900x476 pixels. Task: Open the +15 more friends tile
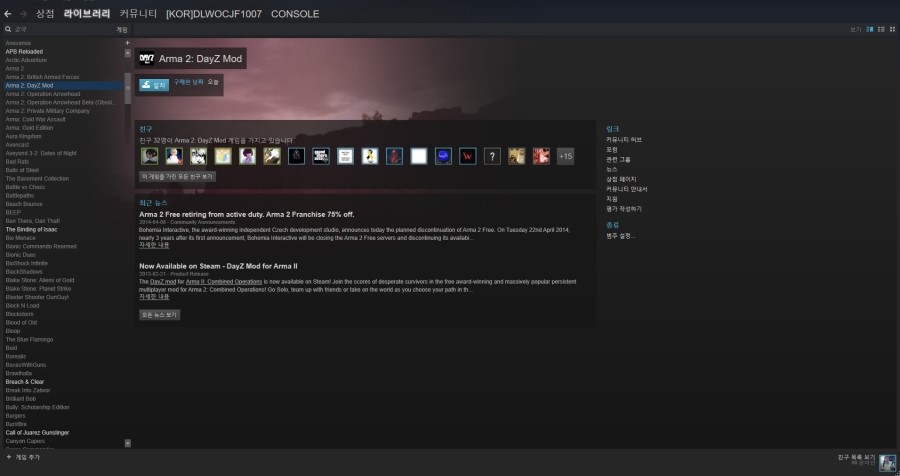pos(565,156)
